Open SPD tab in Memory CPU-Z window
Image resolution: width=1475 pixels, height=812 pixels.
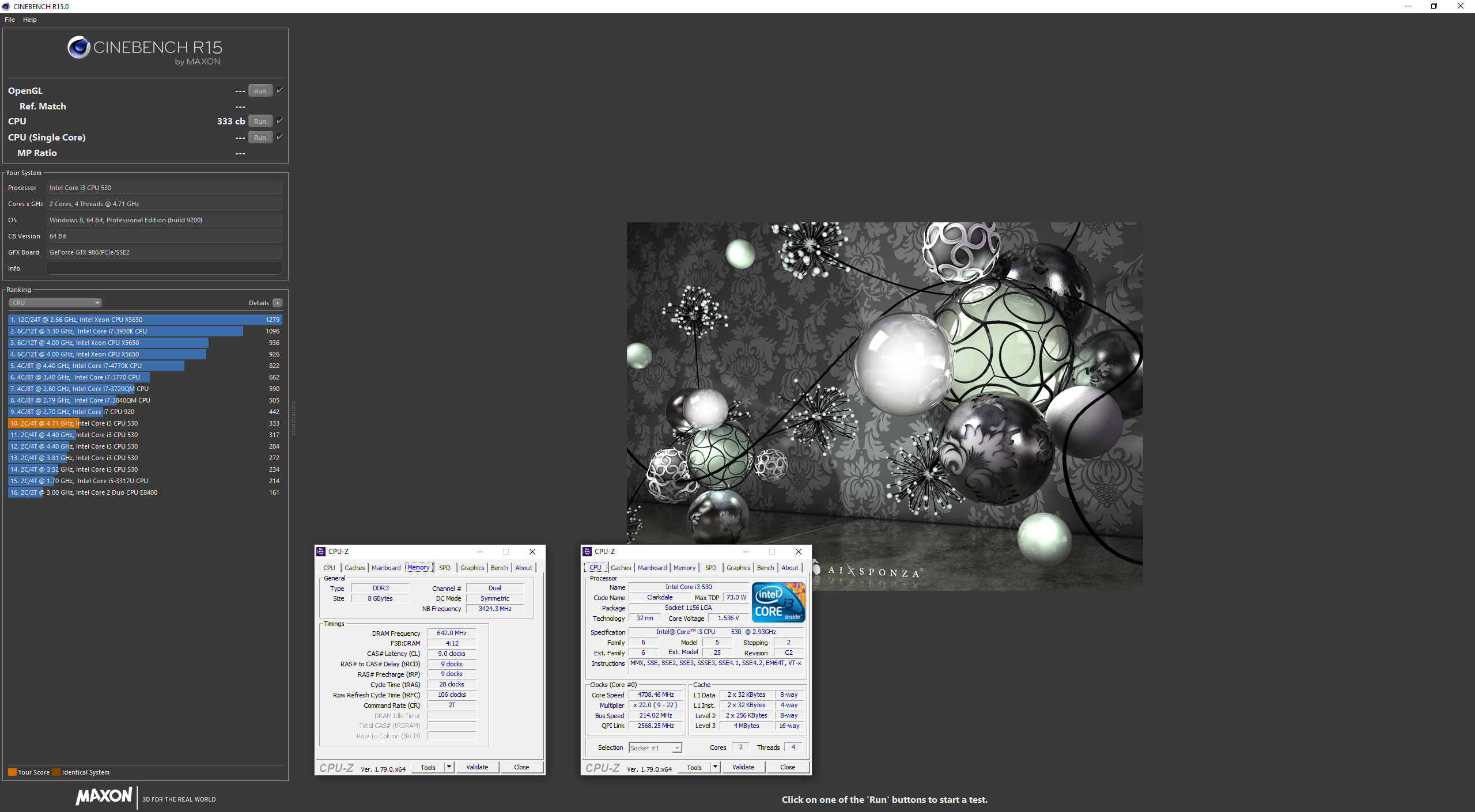click(445, 568)
